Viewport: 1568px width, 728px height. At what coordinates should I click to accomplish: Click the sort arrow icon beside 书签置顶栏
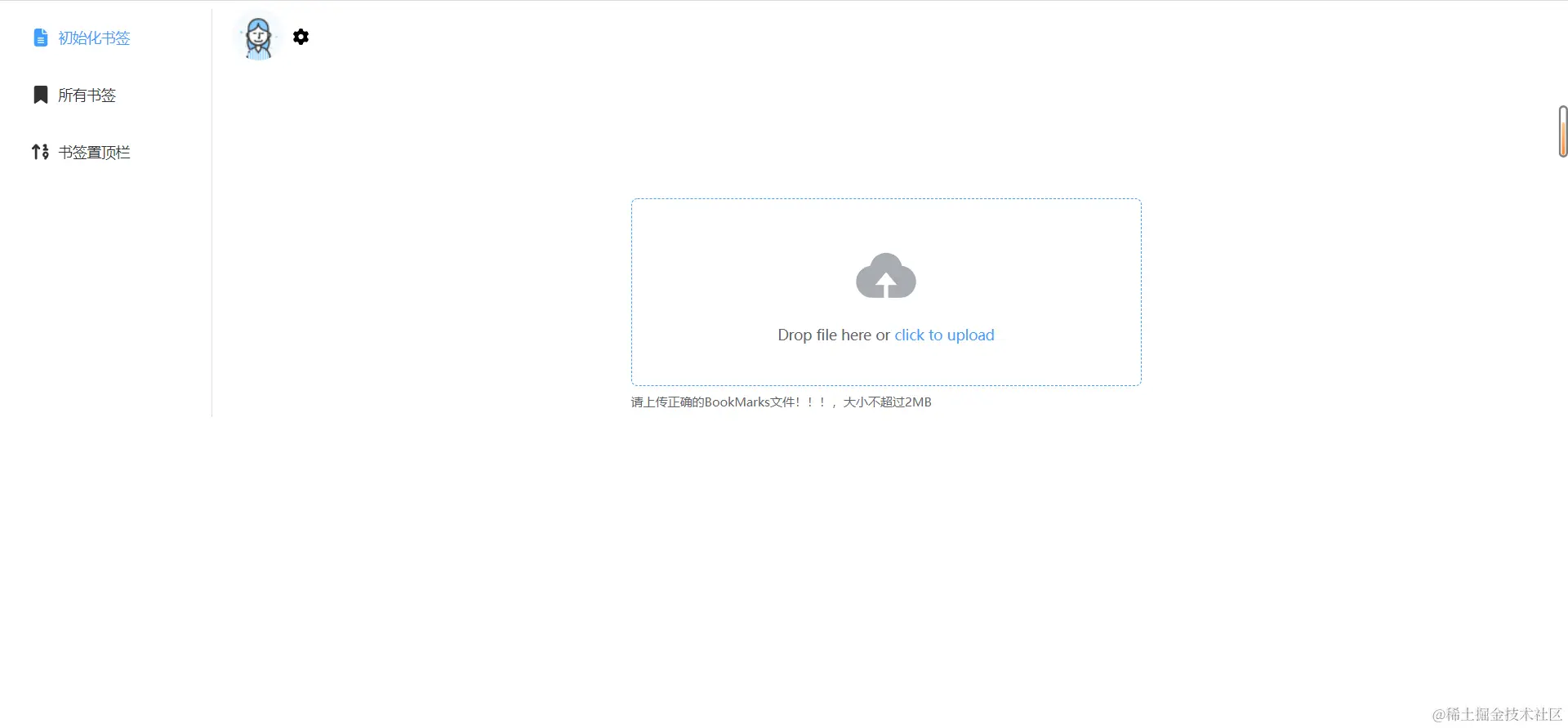click(x=40, y=152)
